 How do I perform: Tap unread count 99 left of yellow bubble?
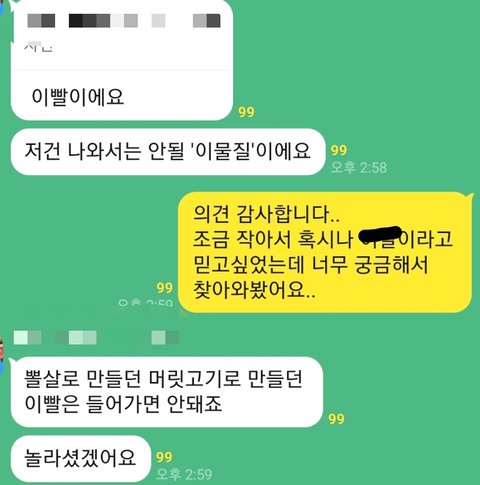click(164, 288)
